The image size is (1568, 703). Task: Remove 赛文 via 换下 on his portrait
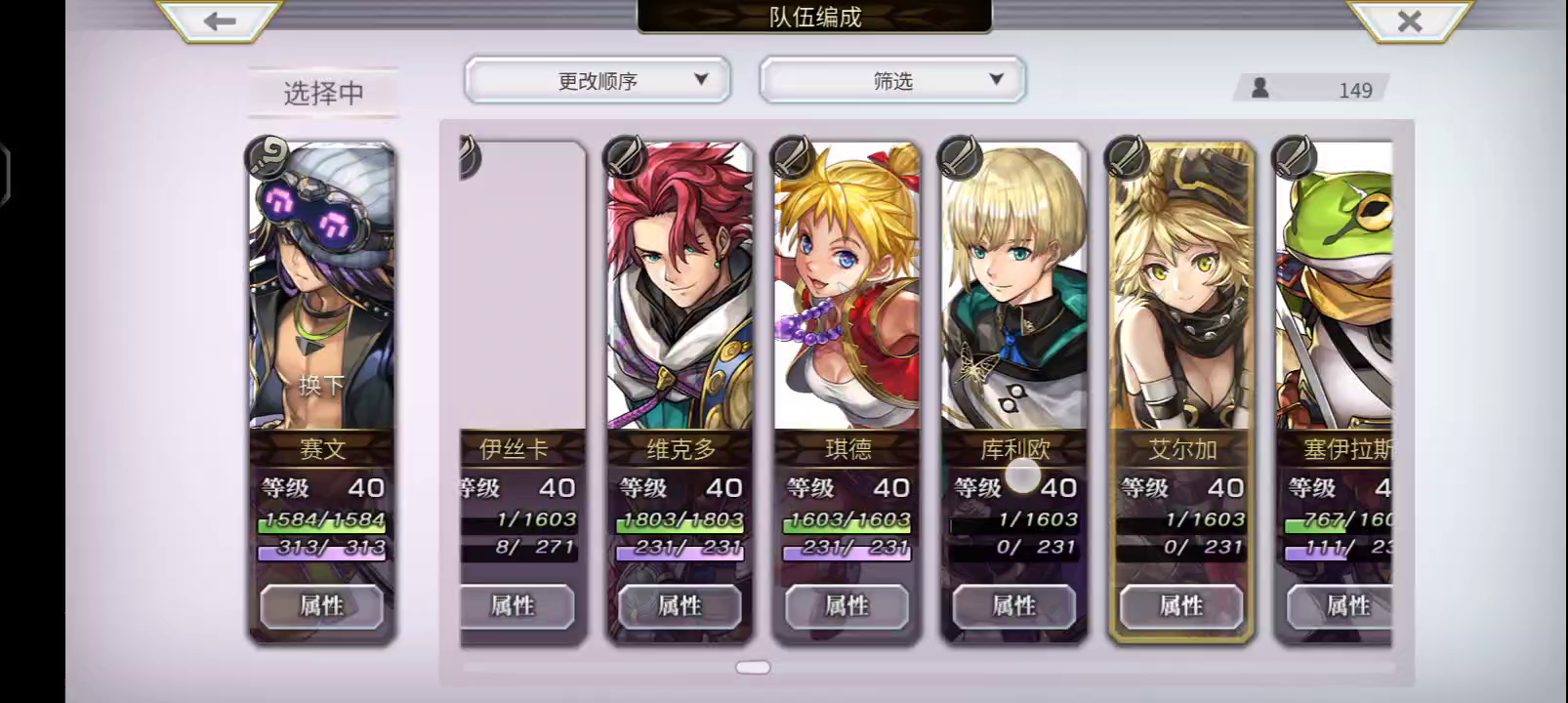point(321,385)
